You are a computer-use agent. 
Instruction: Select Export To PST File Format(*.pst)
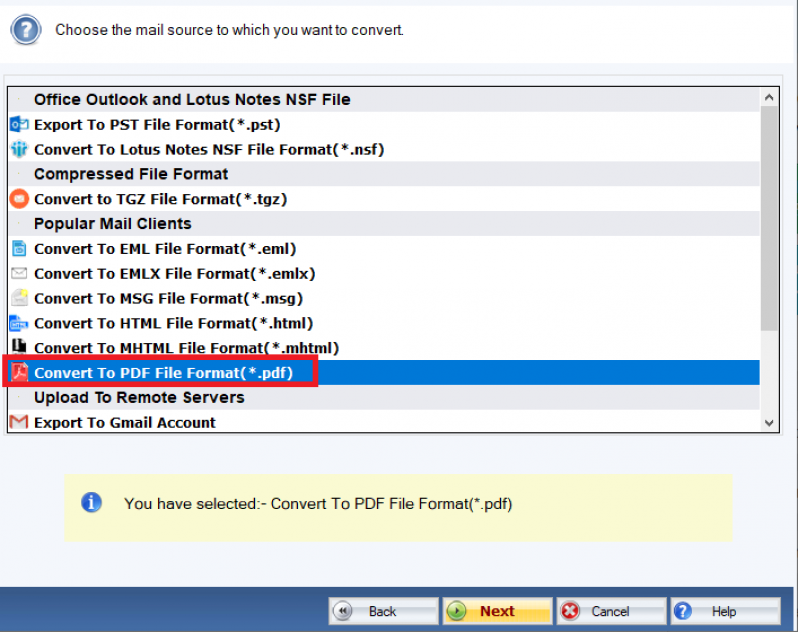pyautogui.click(x=384, y=125)
